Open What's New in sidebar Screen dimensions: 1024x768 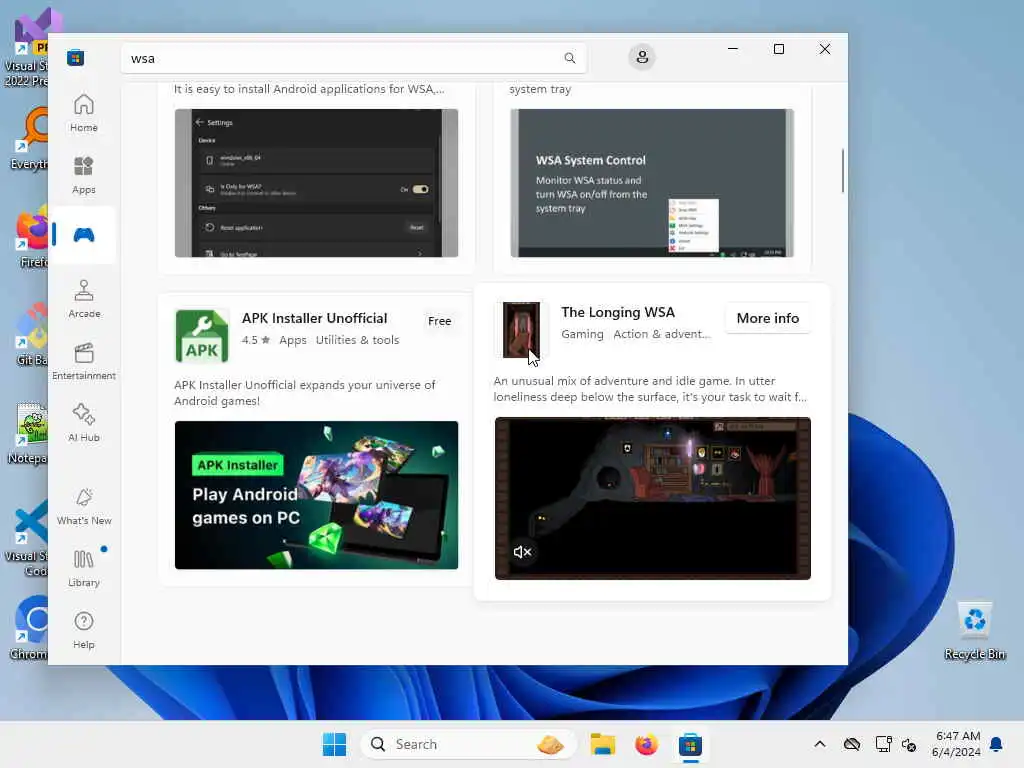pyautogui.click(x=84, y=507)
